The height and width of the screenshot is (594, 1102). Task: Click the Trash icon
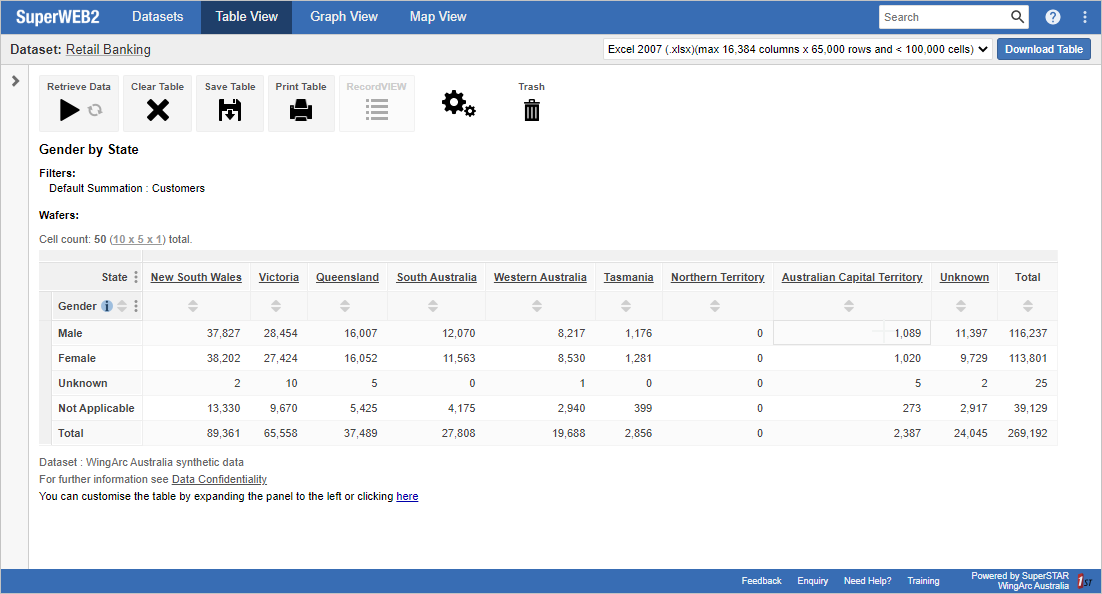coord(531,110)
